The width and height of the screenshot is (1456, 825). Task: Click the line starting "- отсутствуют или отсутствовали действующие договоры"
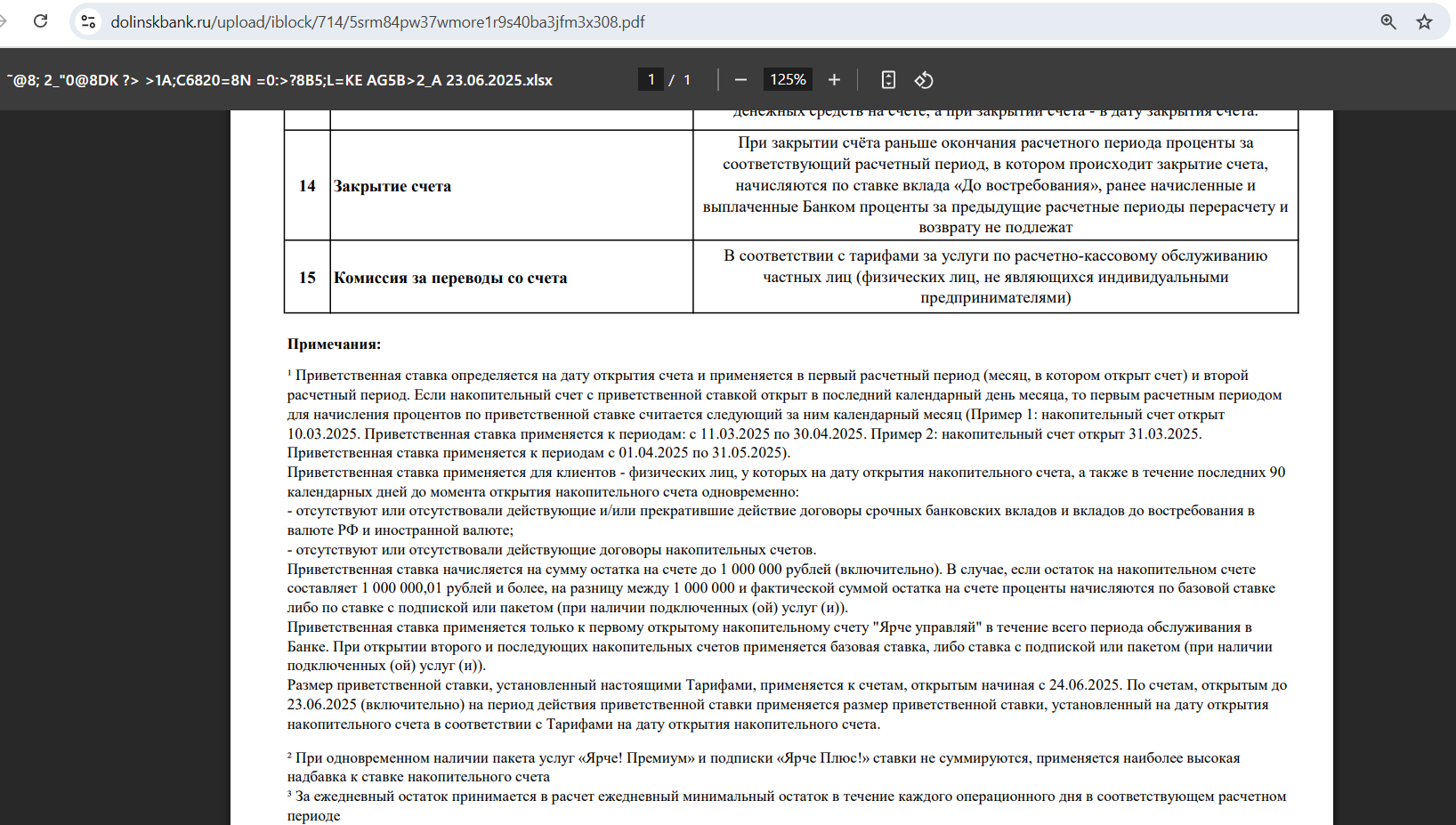click(x=552, y=550)
